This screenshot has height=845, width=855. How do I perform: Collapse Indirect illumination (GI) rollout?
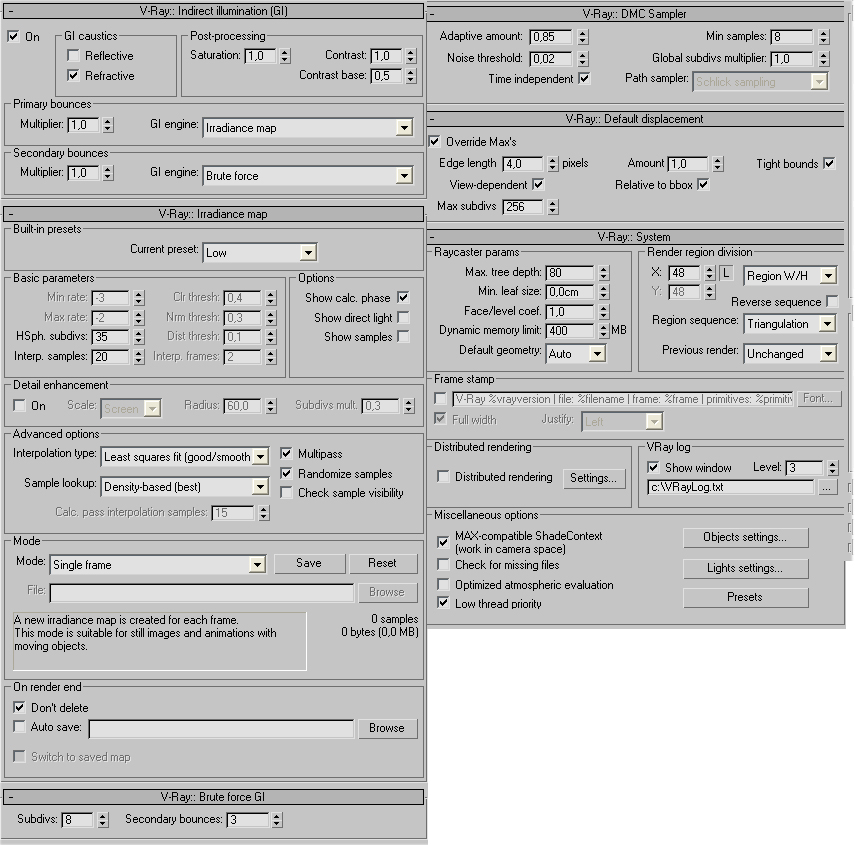[213, 11]
